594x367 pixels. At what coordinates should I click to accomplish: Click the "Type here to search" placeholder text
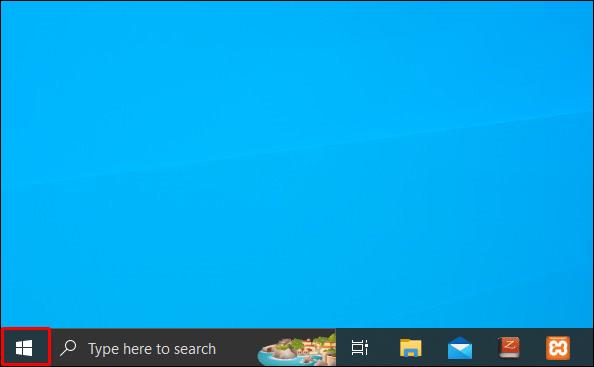[152, 349]
